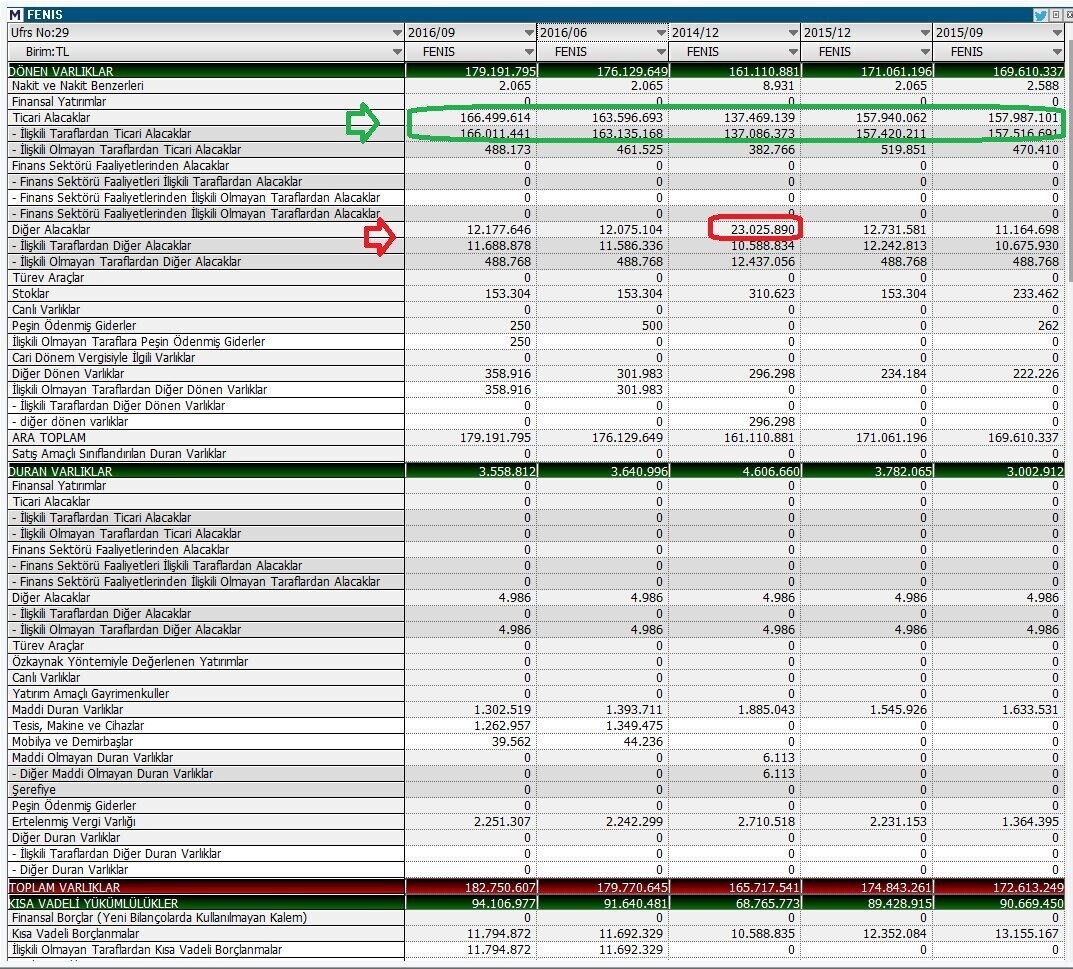Open FENIS ticker dropdown under 2016/09
Viewport: 1073px width, 969px height.
(529, 52)
